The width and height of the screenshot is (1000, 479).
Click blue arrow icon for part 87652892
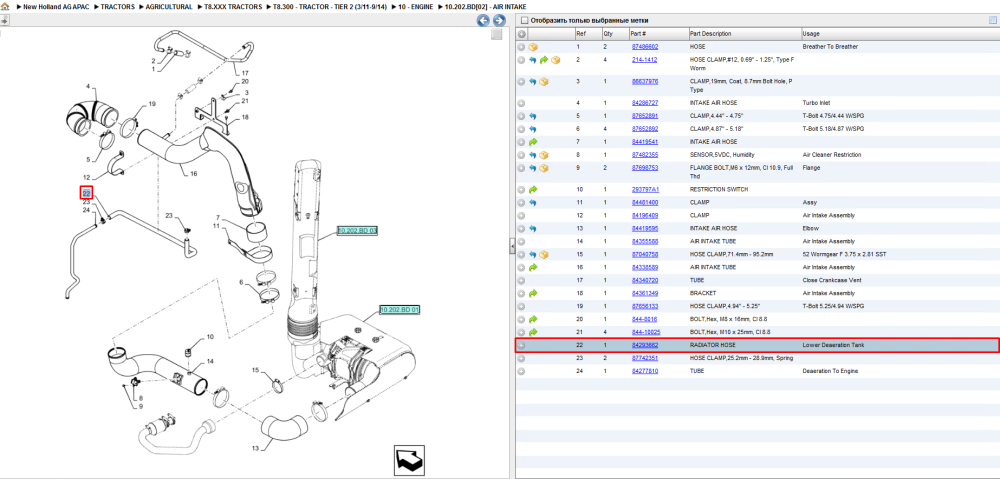(x=533, y=129)
